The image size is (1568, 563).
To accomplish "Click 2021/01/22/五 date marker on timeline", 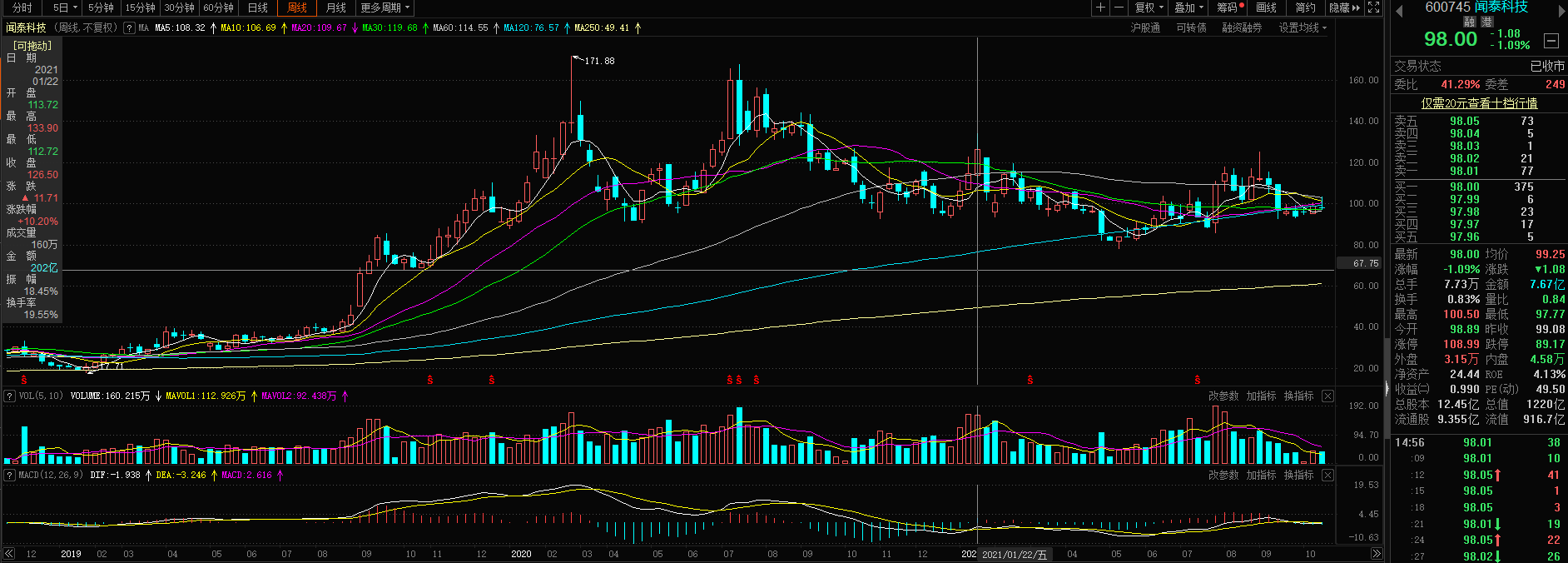I will point(1014,555).
